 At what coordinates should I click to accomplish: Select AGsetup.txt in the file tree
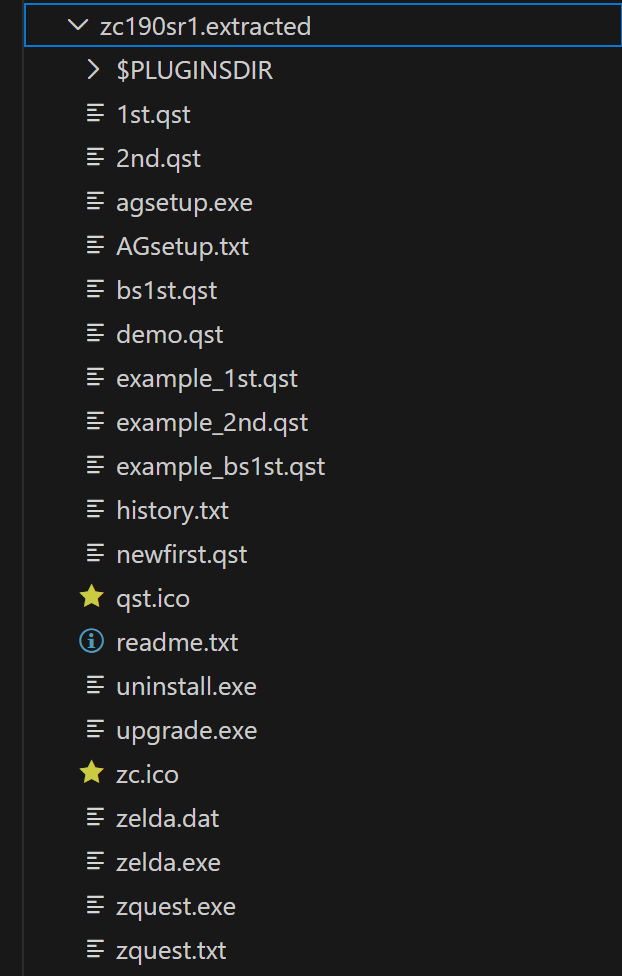click(323, 246)
